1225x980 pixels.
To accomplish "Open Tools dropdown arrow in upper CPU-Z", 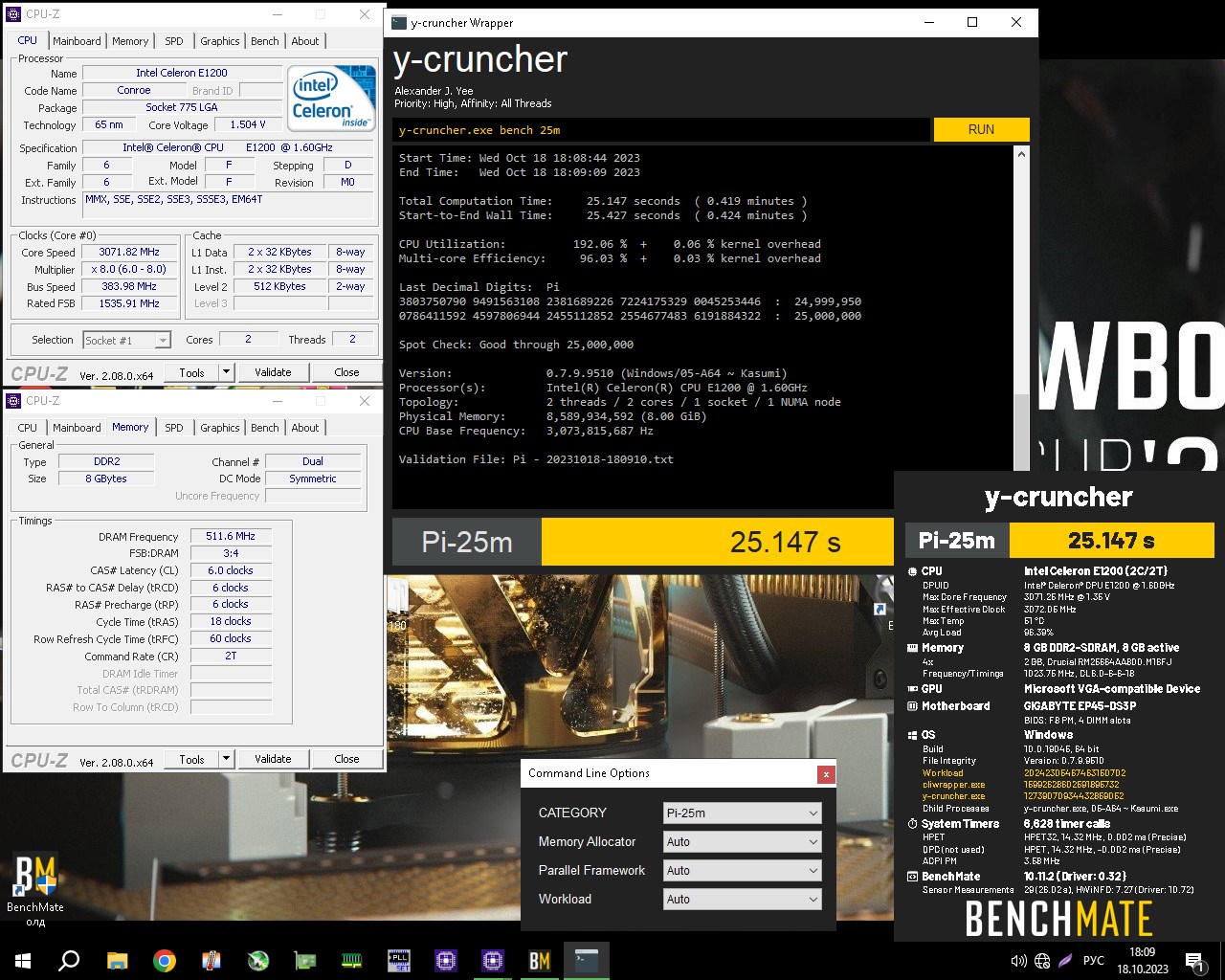I will coord(226,372).
